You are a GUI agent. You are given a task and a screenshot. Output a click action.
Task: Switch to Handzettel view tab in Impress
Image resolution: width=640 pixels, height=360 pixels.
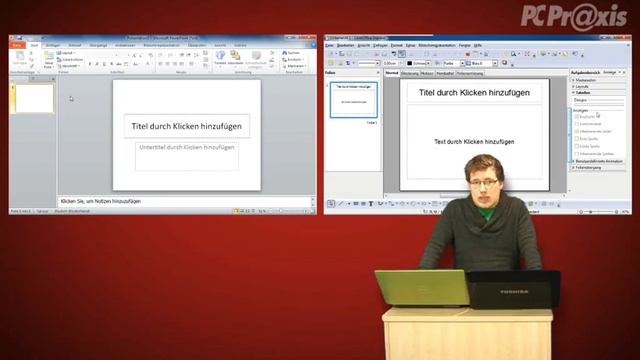(445, 73)
